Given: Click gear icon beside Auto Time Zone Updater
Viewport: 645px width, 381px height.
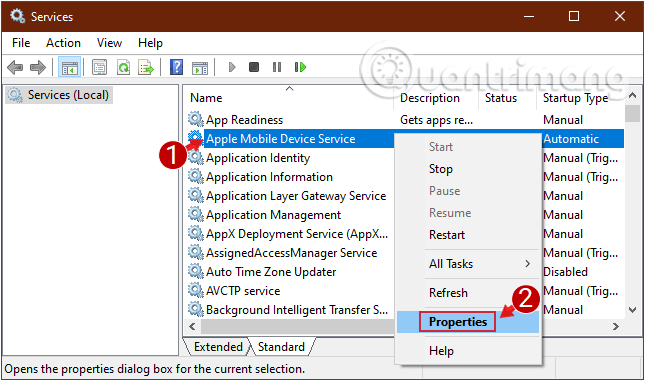Looking at the screenshot, I should (196, 271).
